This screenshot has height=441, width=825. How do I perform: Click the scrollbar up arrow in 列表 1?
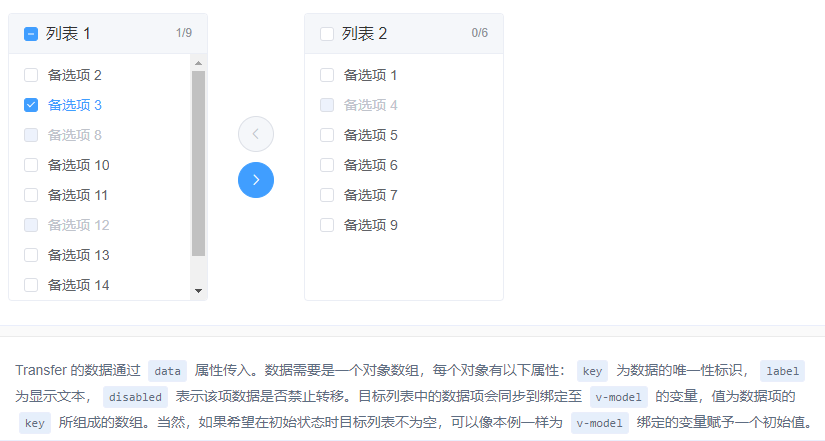198,63
